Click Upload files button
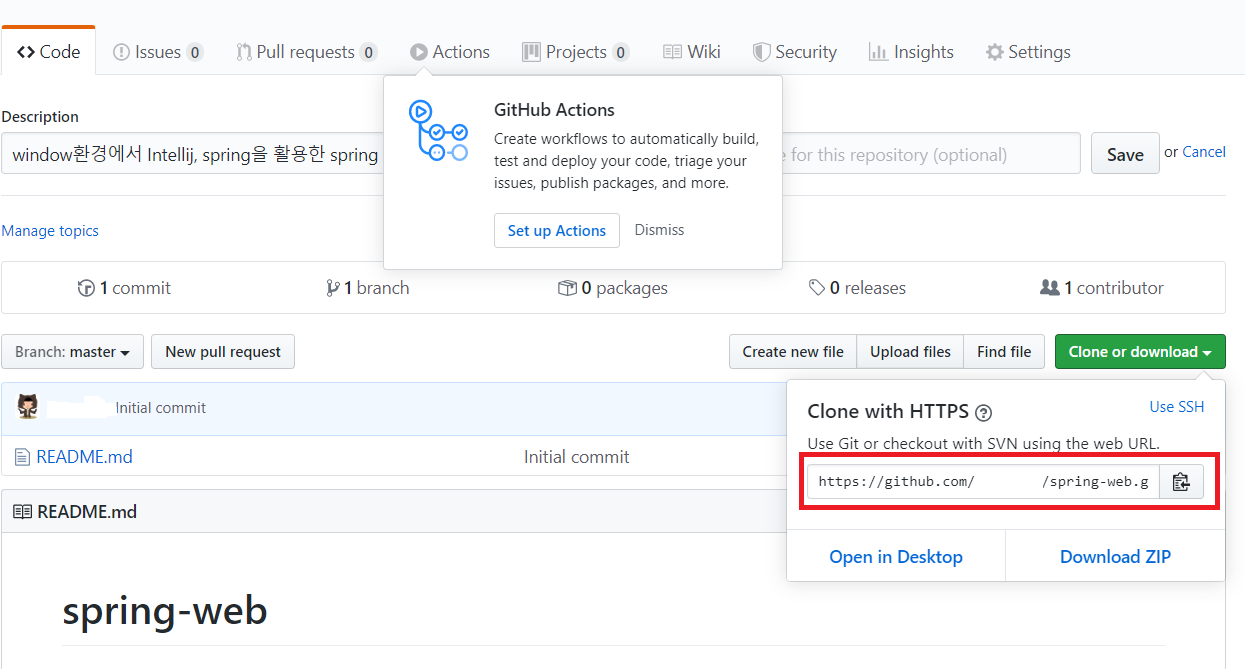 click(x=910, y=352)
